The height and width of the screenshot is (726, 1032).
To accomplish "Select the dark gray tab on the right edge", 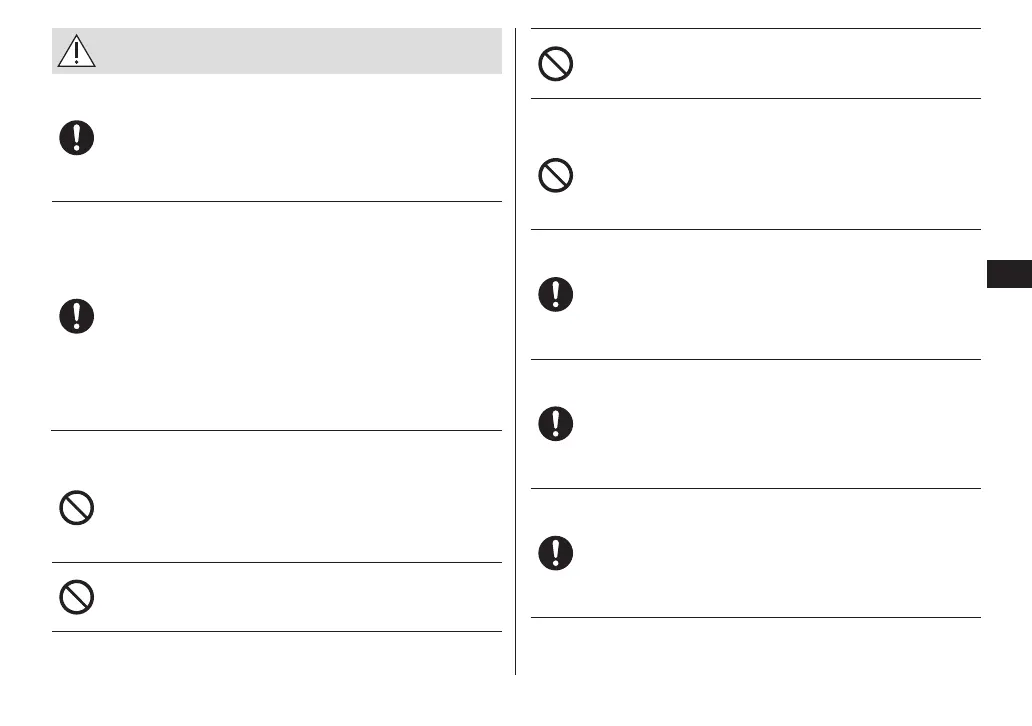I will (x=1008, y=274).
